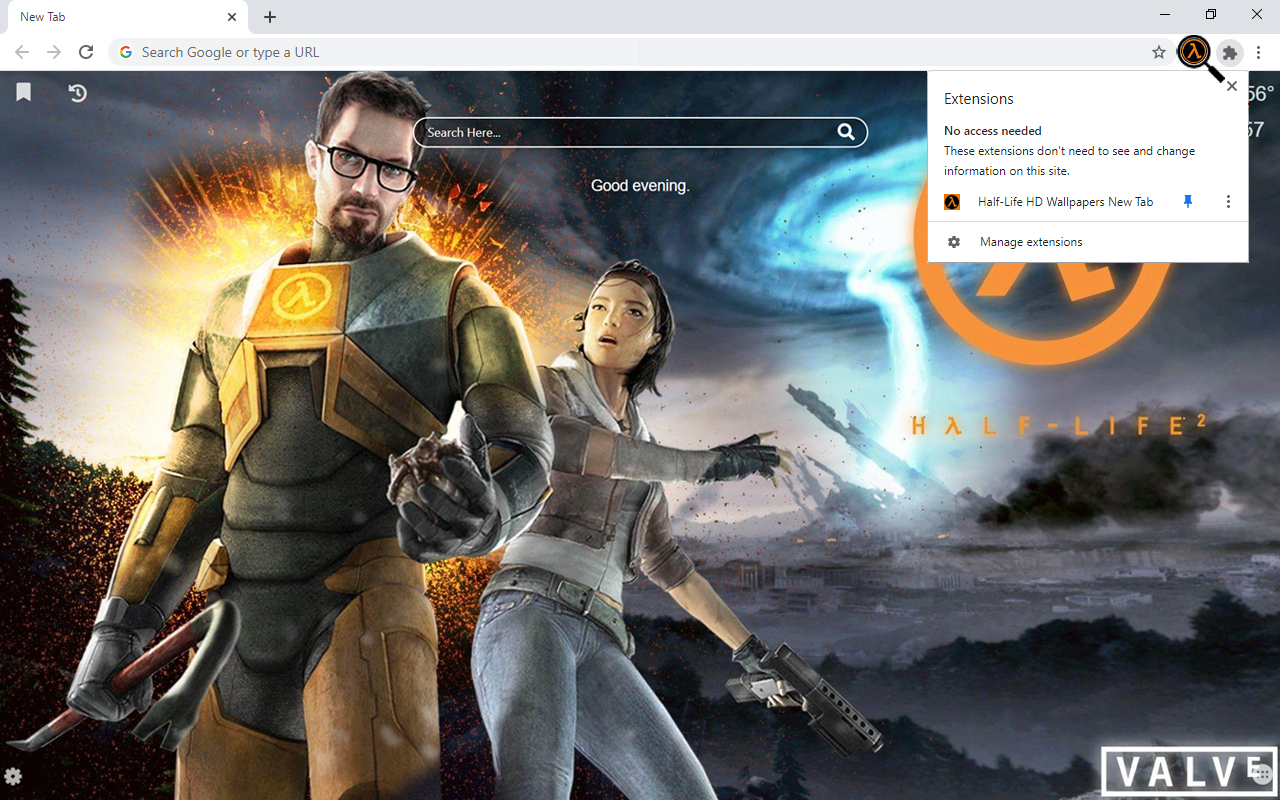Close the Extensions popup
This screenshot has height=800, width=1280.
[x=1232, y=86]
